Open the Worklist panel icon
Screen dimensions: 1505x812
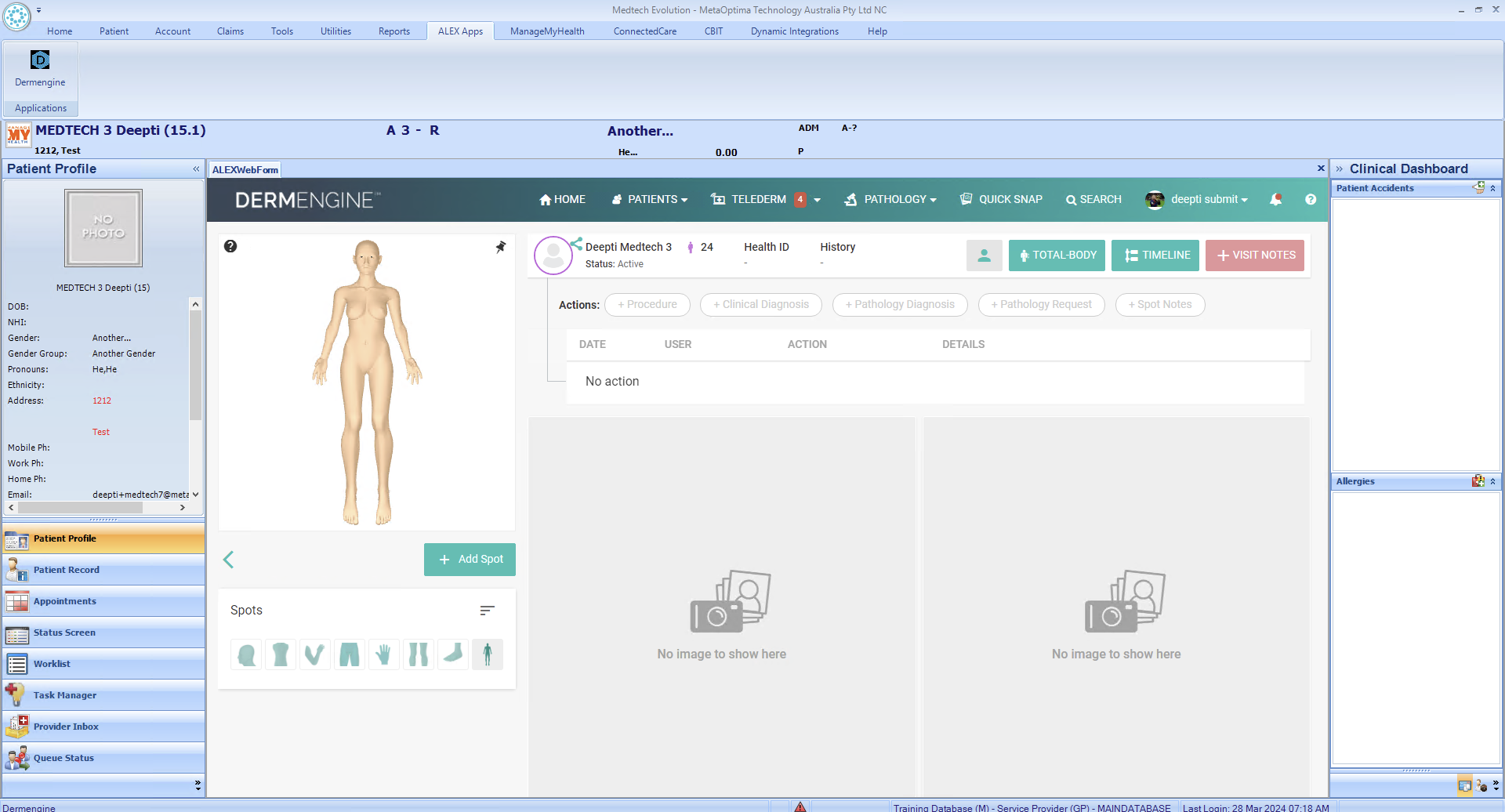point(16,664)
